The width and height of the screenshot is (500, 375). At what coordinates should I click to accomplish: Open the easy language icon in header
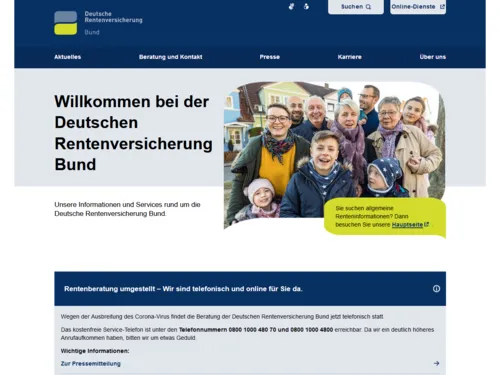(306, 6)
